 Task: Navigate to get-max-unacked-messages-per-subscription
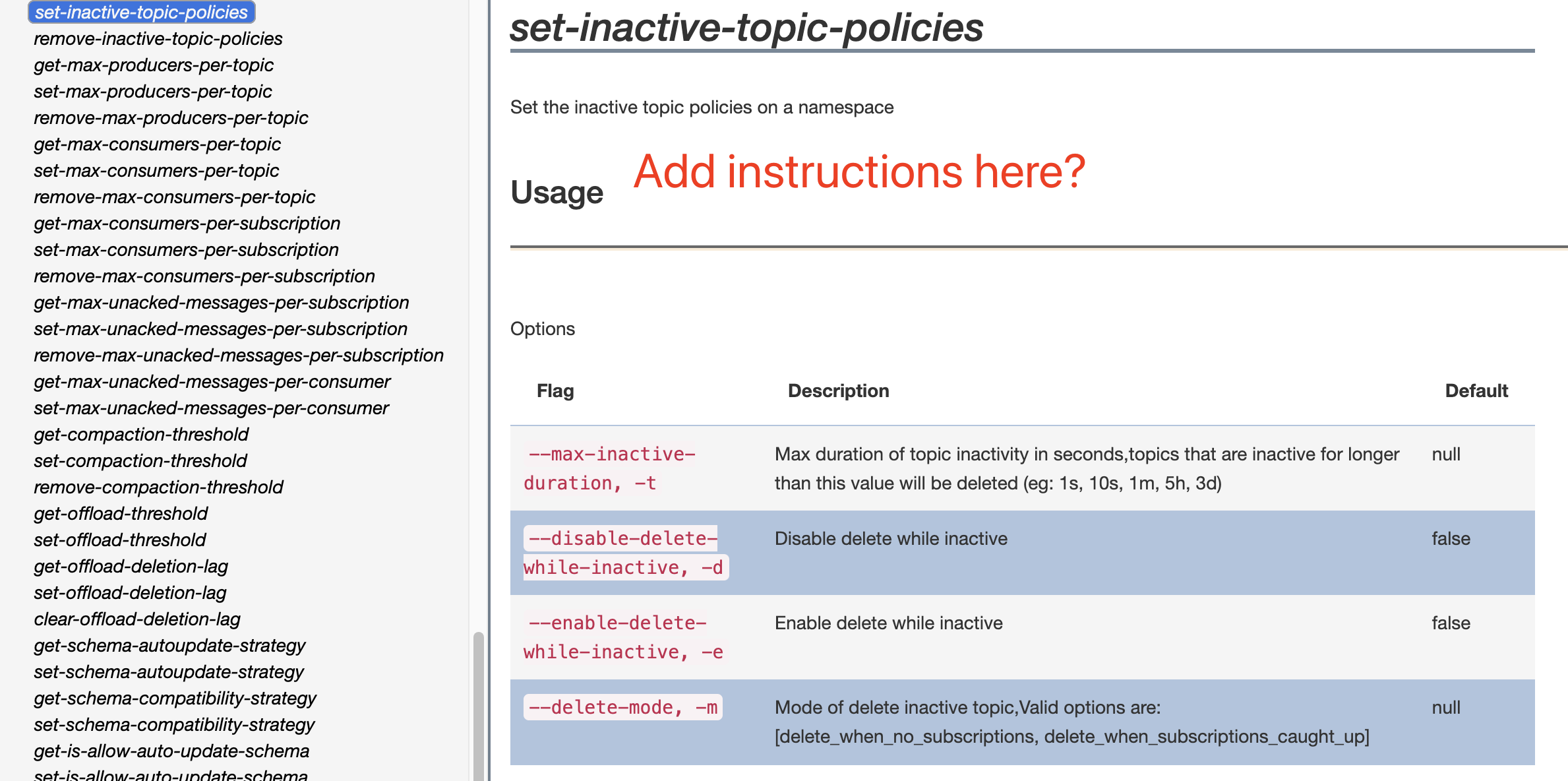pyautogui.click(x=222, y=303)
